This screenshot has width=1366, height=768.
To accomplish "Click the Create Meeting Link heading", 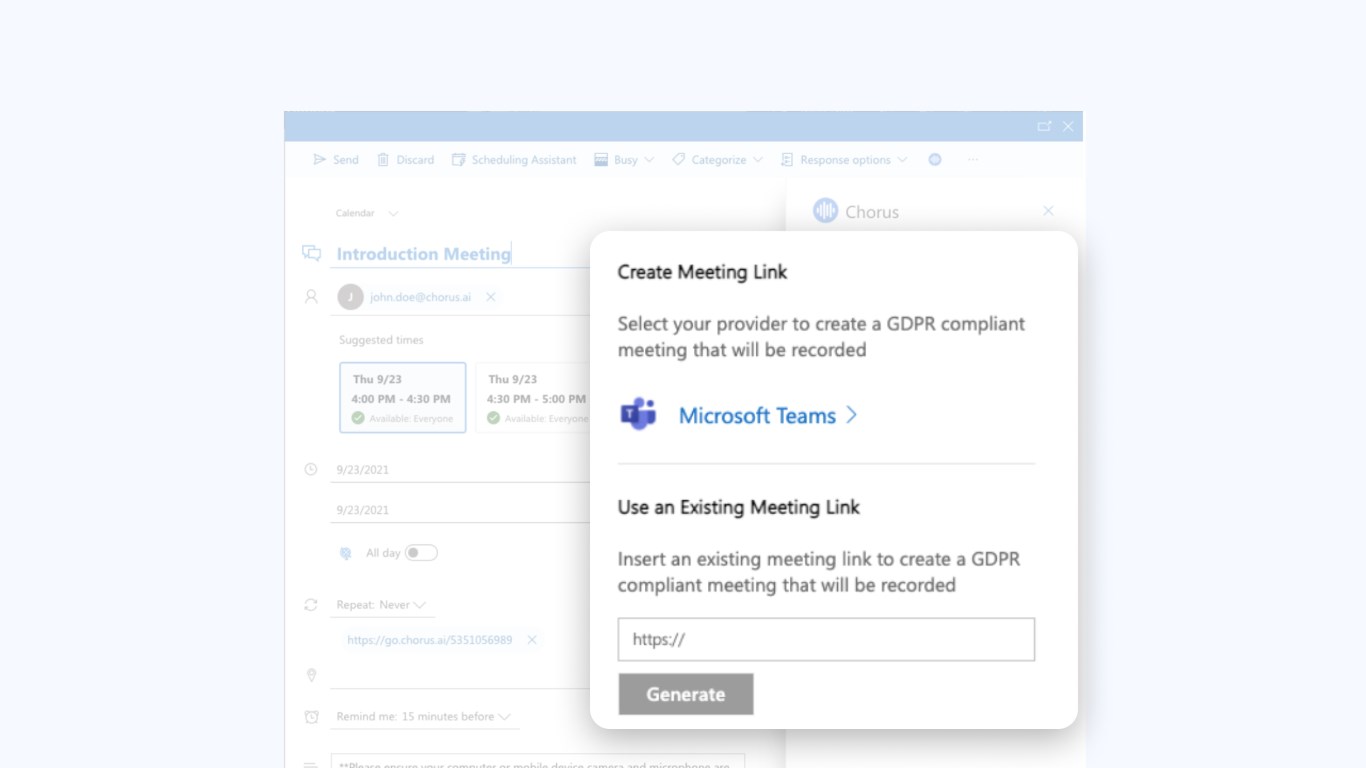I will [x=702, y=272].
